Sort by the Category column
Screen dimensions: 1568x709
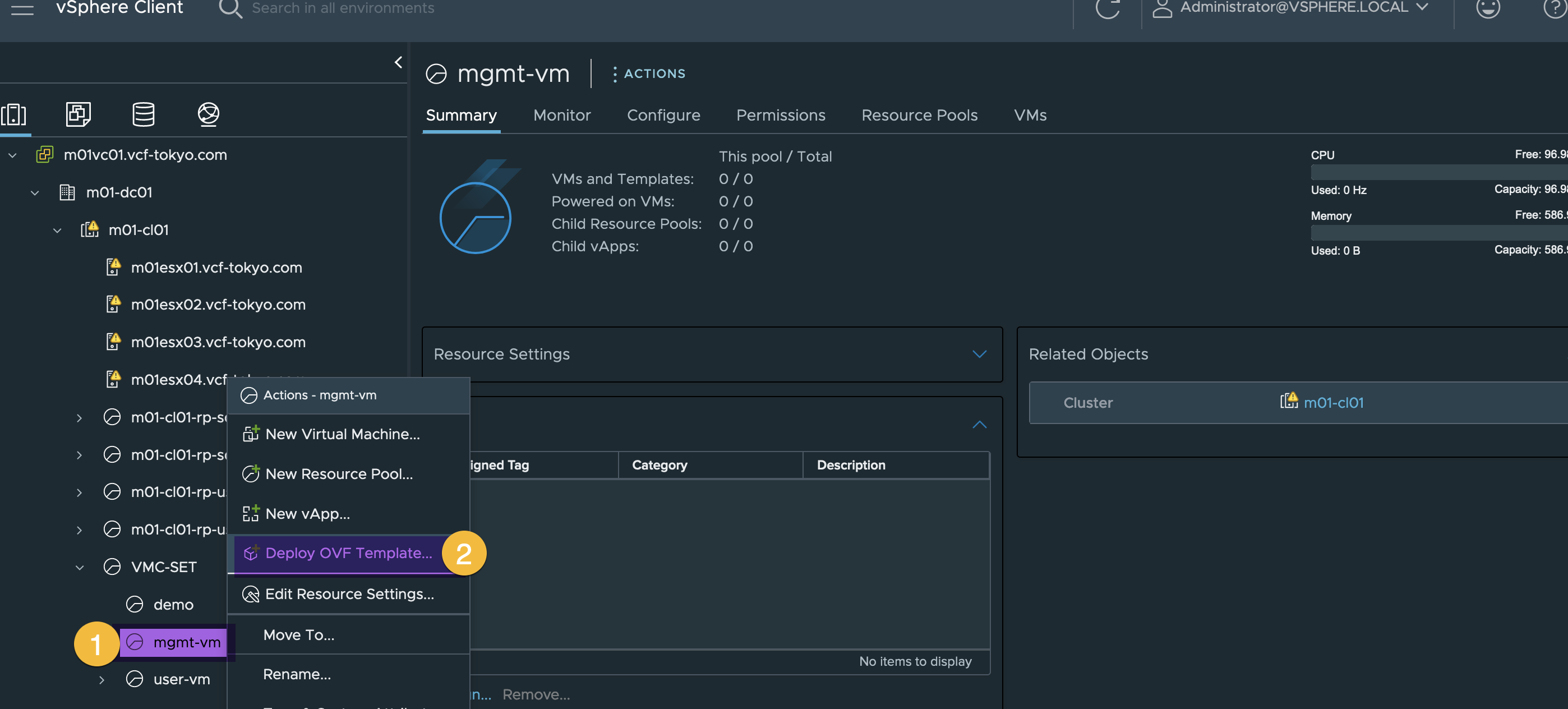point(659,465)
